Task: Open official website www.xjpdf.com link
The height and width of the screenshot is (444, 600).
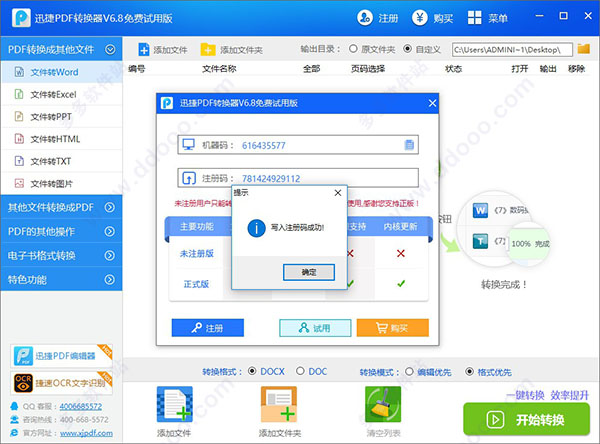Action: (86, 433)
